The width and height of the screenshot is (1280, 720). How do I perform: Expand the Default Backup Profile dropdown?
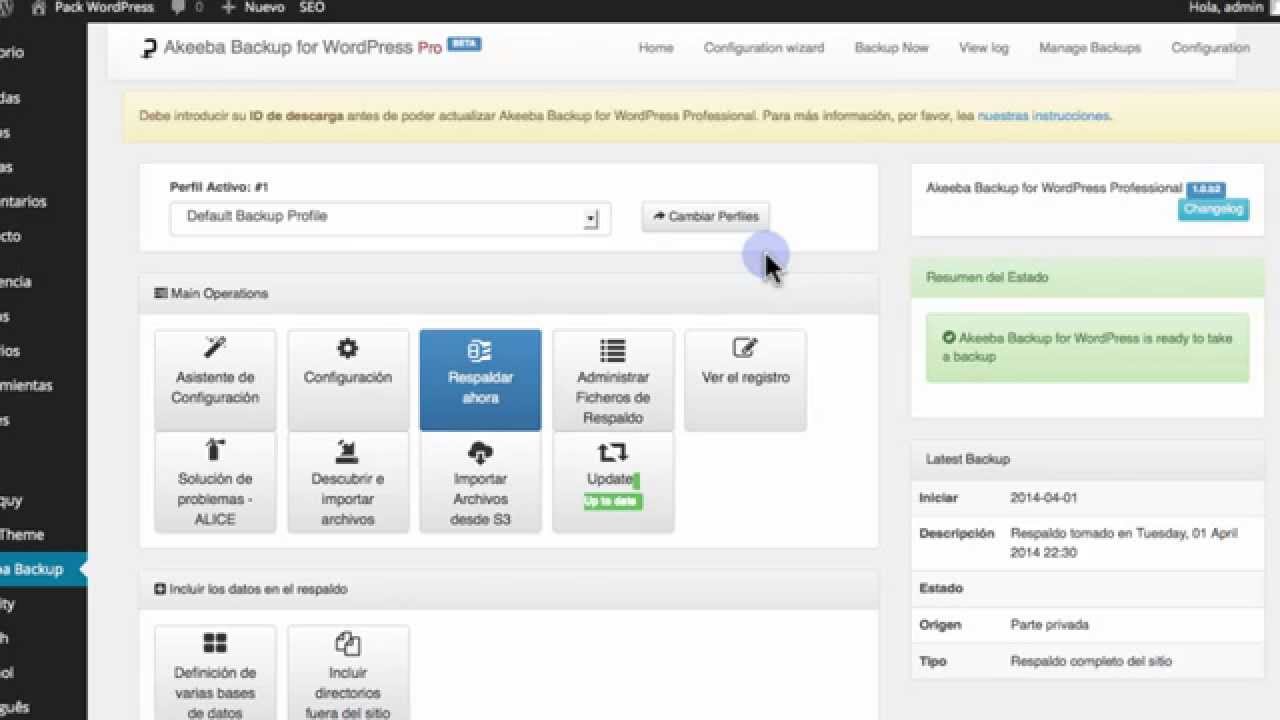coord(390,217)
